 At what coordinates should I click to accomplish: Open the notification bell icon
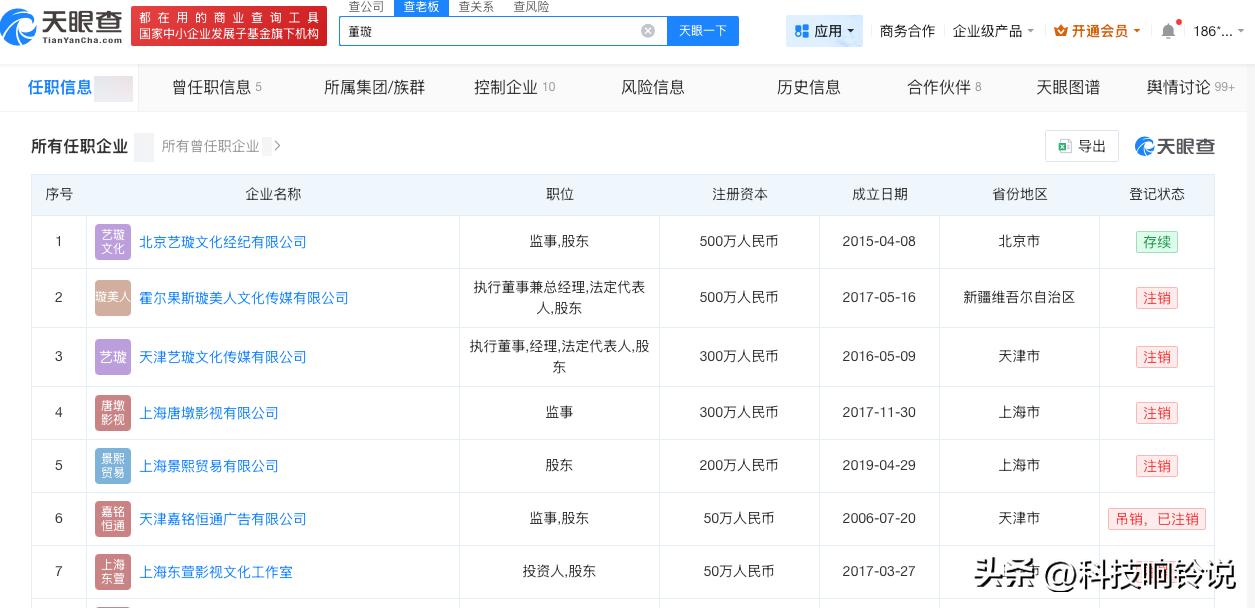pos(1167,31)
